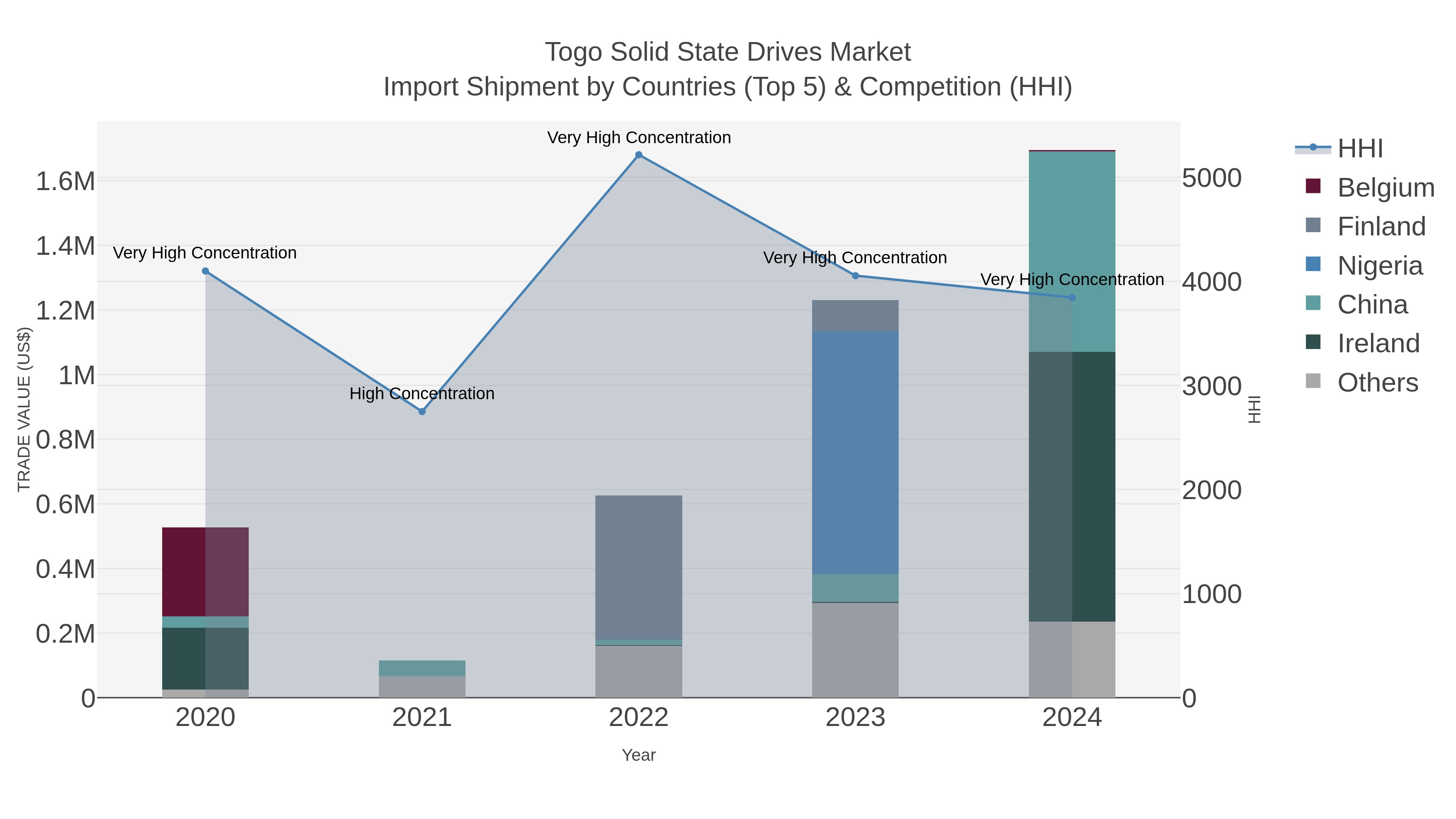Click the Others bar segment in 2024
The image size is (1456, 819).
coord(1072,660)
